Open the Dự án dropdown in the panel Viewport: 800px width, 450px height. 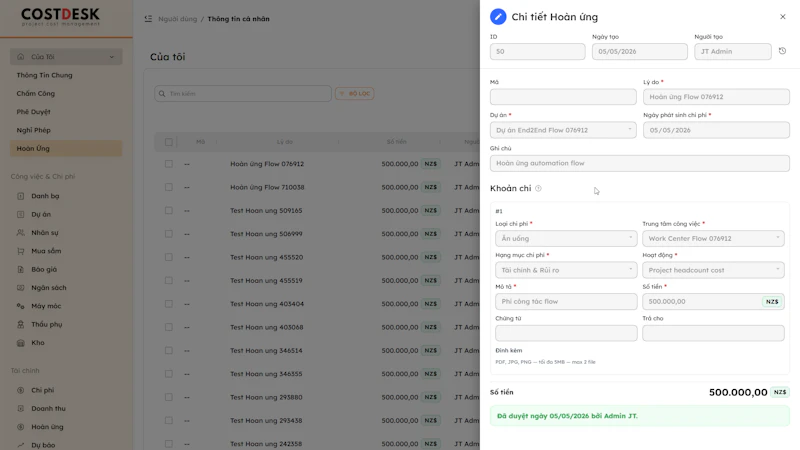[x=563, y=130]
